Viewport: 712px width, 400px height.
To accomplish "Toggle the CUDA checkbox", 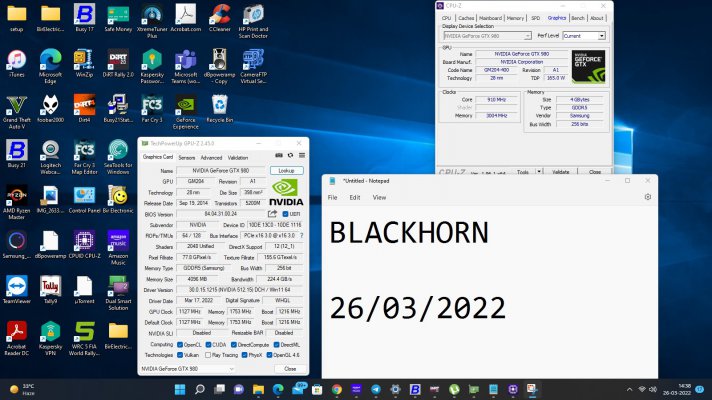I will (208, 345).
